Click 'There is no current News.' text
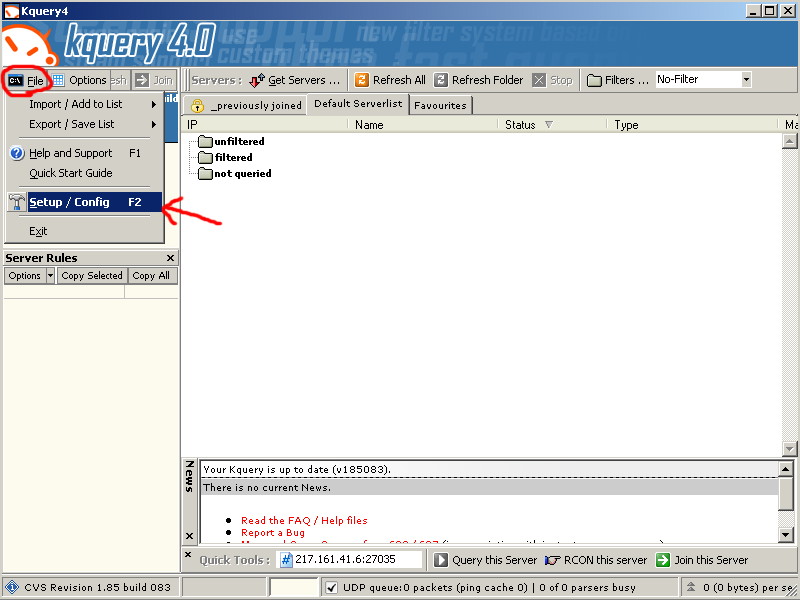800x600 pixels. point(267,488)
